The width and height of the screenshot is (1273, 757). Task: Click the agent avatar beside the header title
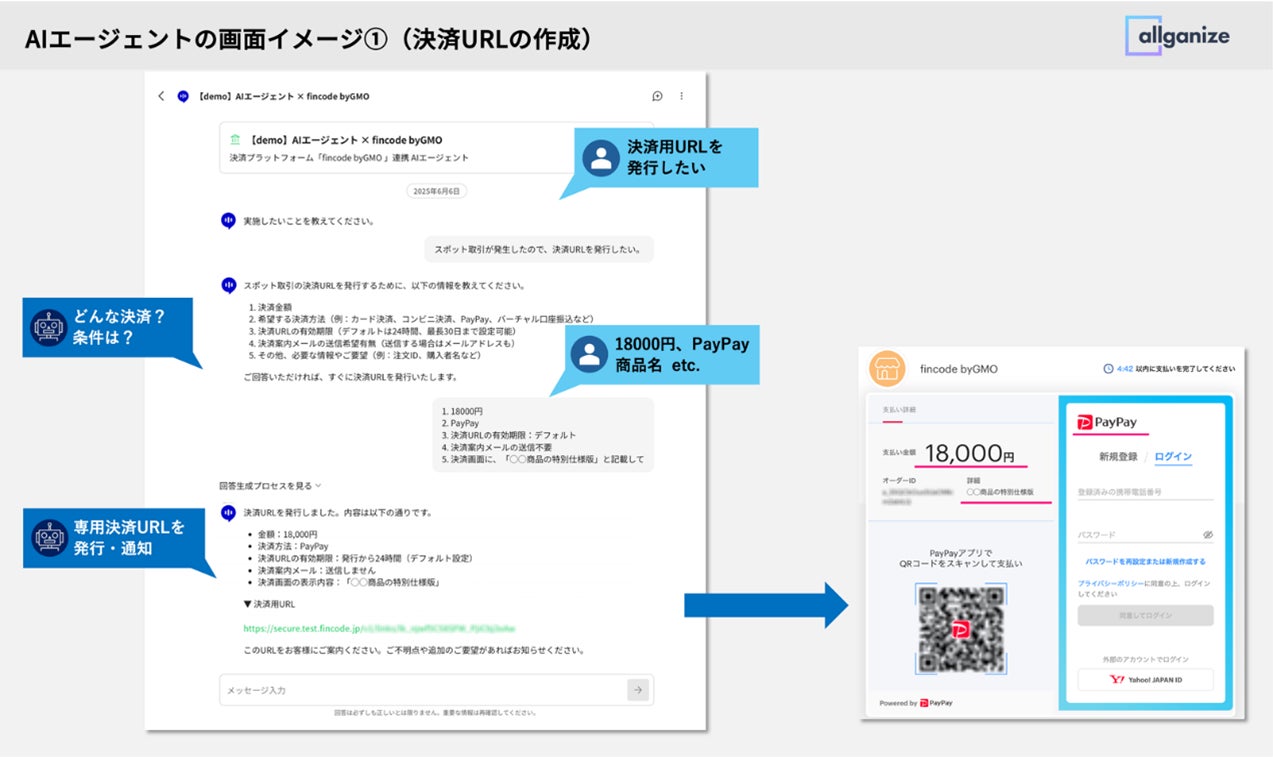tap(183, 96)
